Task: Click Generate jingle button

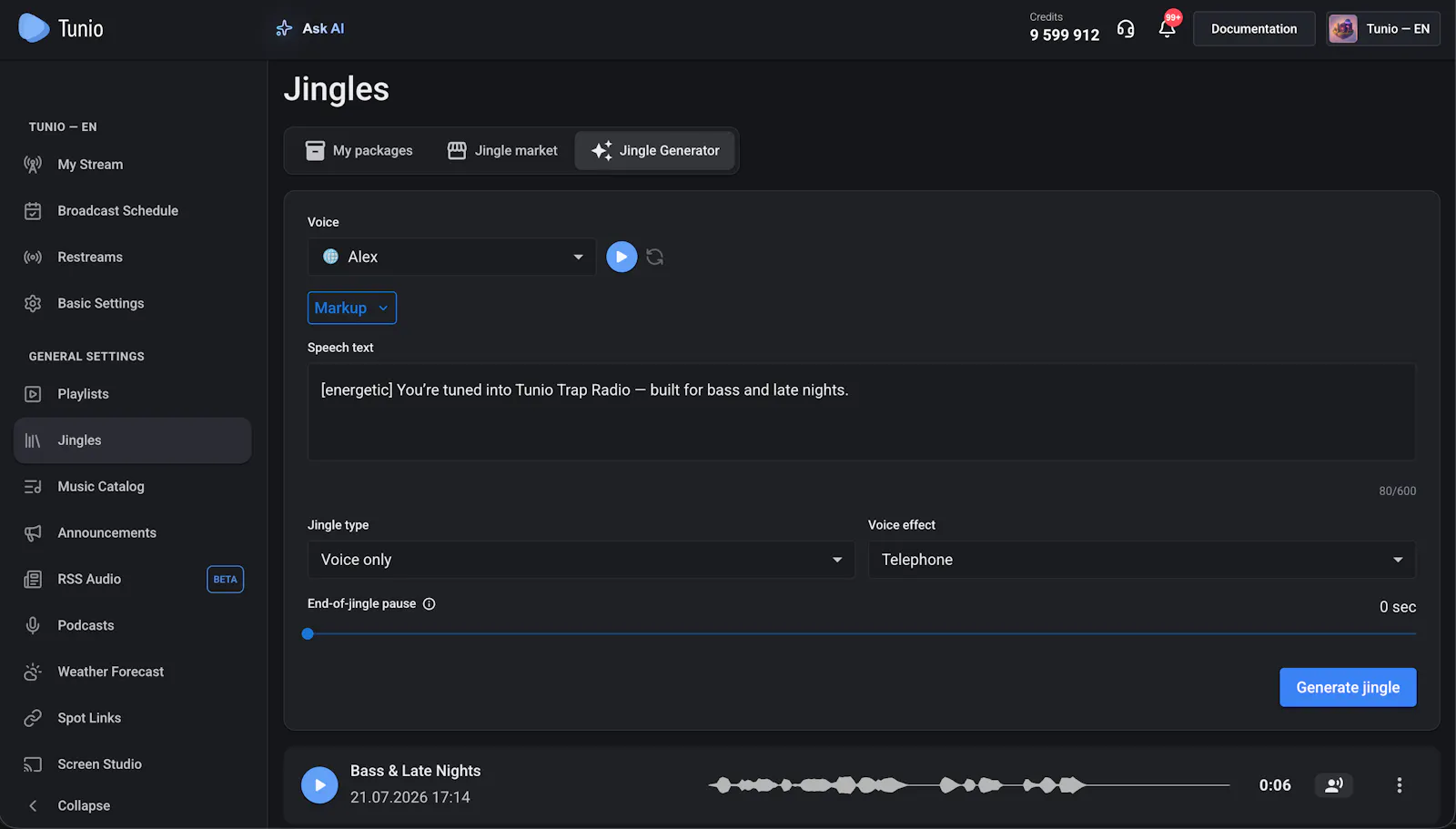Action: click(x=1348, y=688)
